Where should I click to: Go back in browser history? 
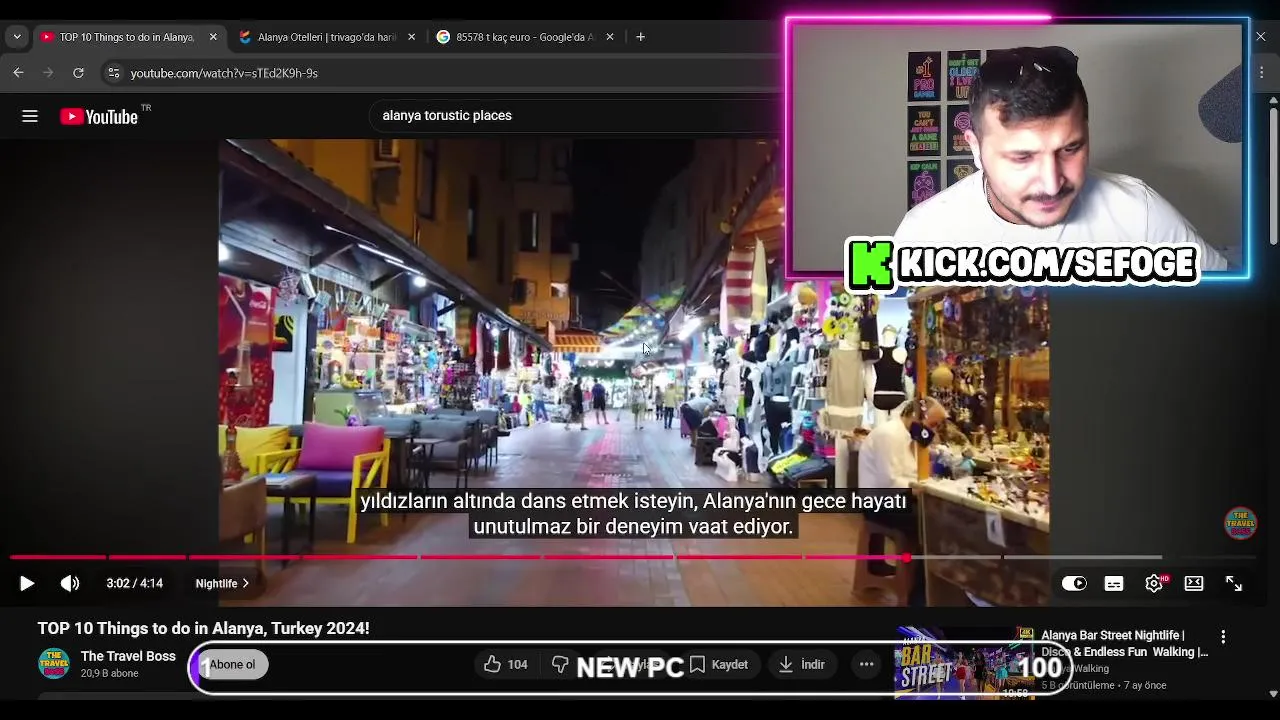click(18, 73)
